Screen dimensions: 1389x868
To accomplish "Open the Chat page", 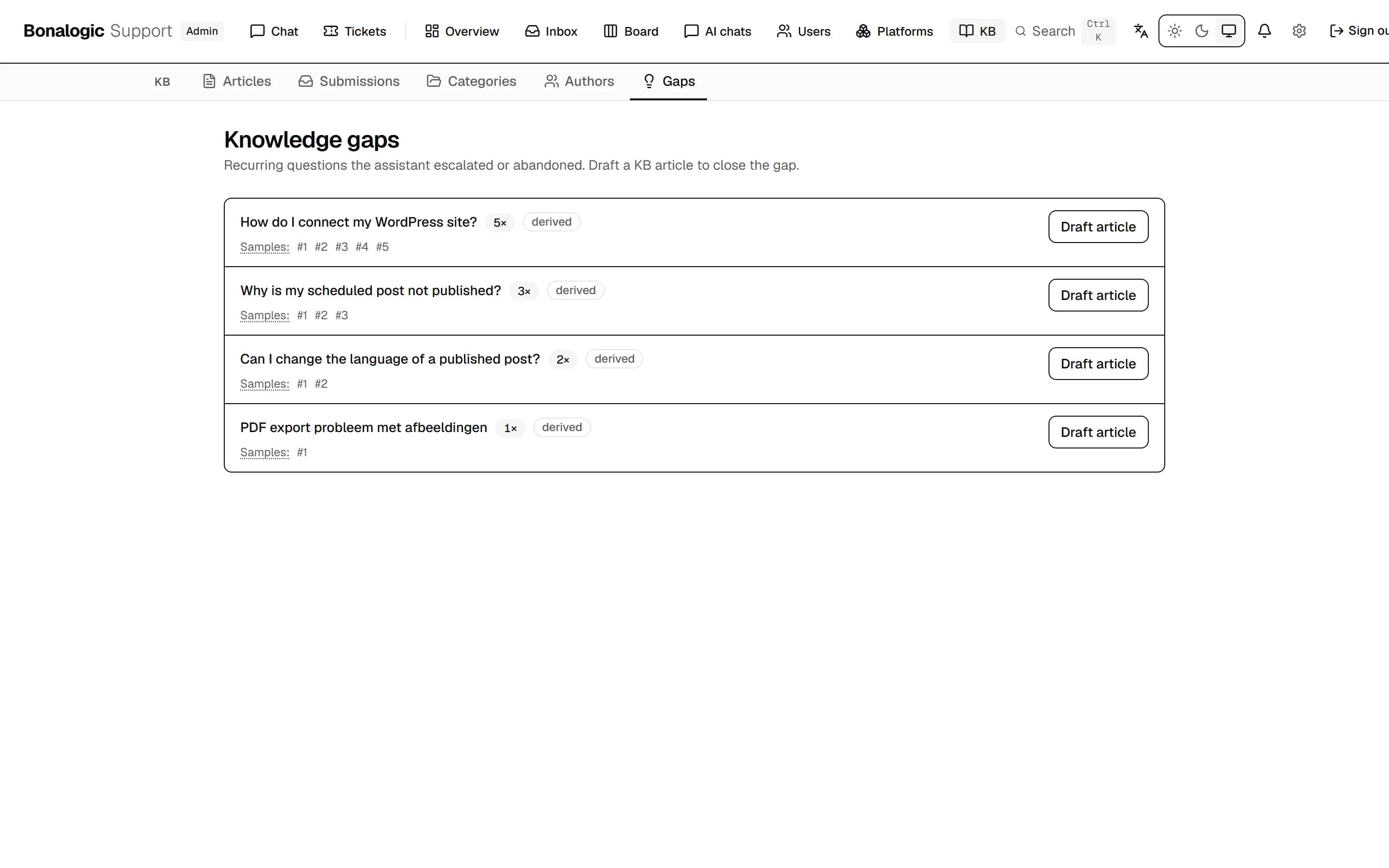I will click(x=274, y=31).
